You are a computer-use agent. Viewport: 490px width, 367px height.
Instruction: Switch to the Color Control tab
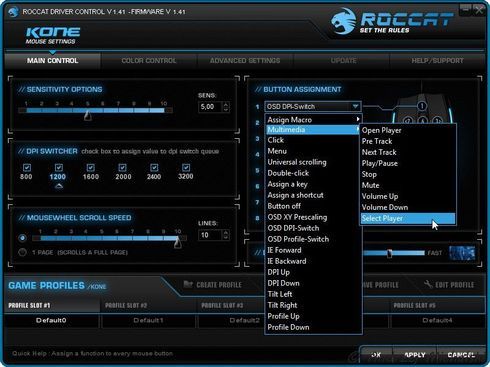tap(149, 61)
